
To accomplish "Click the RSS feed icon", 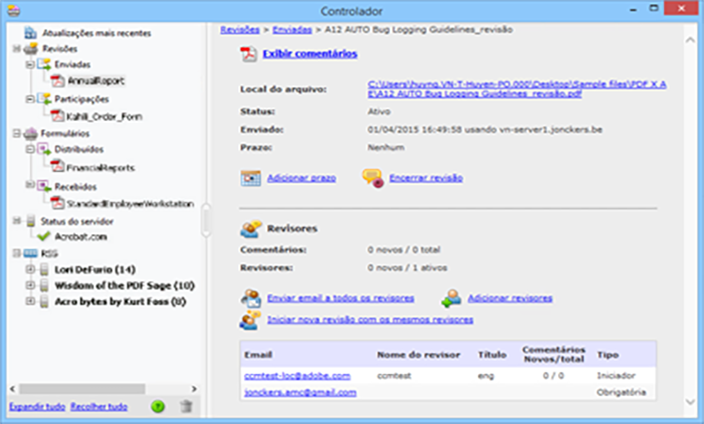I will [31, 253].
